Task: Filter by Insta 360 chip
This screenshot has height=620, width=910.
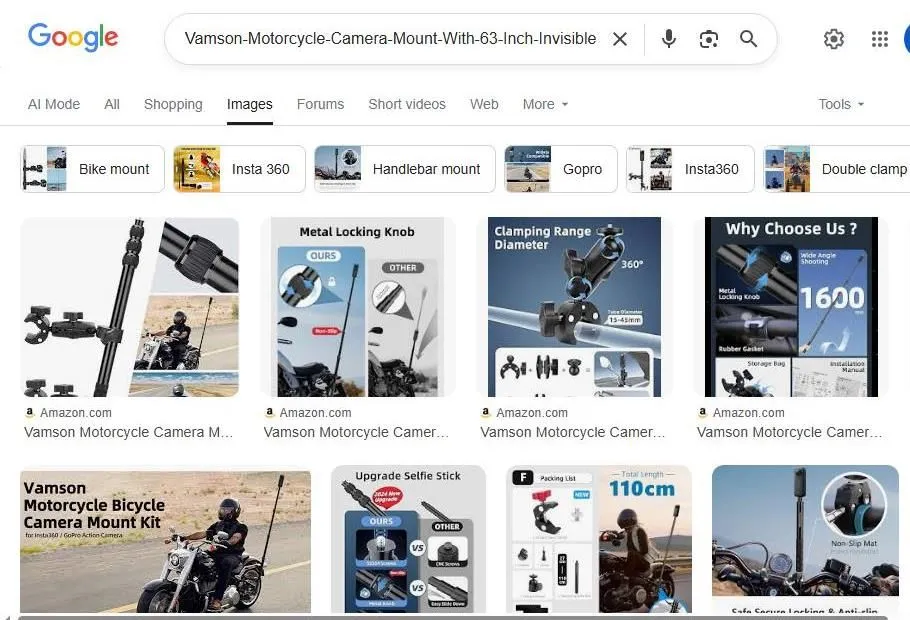Action: coord(239,169)
